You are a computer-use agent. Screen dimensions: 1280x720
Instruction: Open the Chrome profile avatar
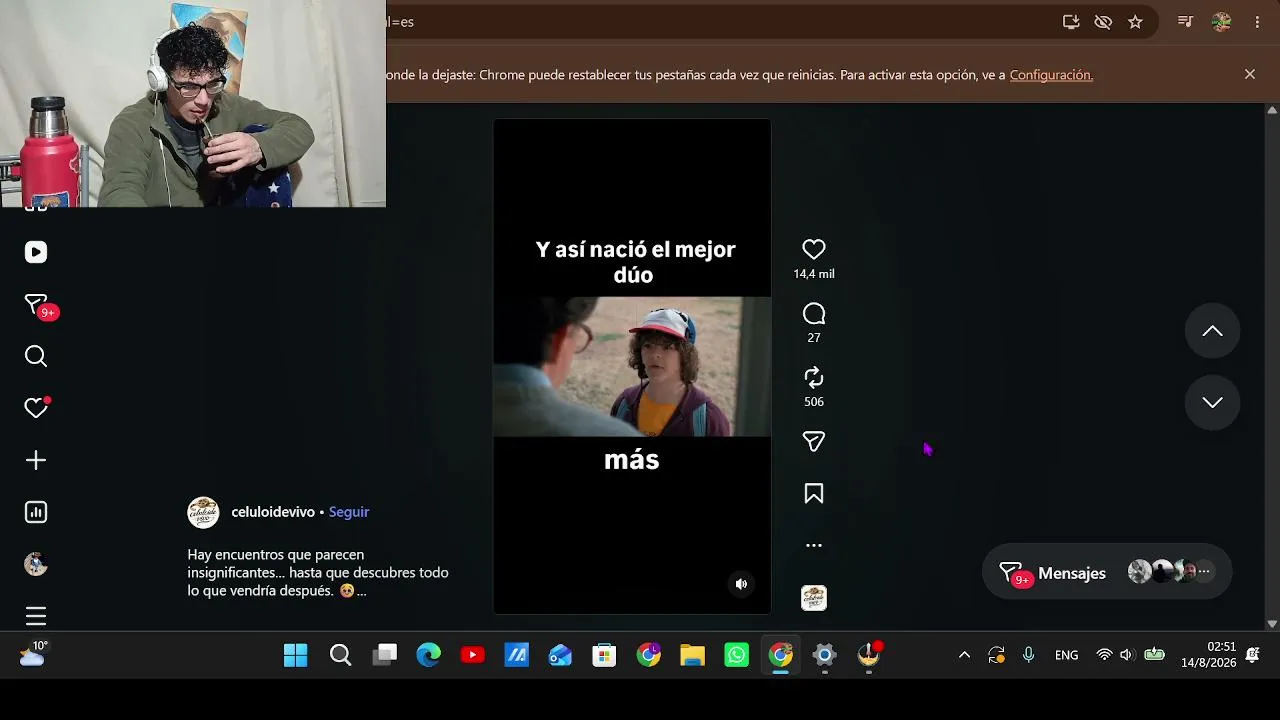(1221, 22)
